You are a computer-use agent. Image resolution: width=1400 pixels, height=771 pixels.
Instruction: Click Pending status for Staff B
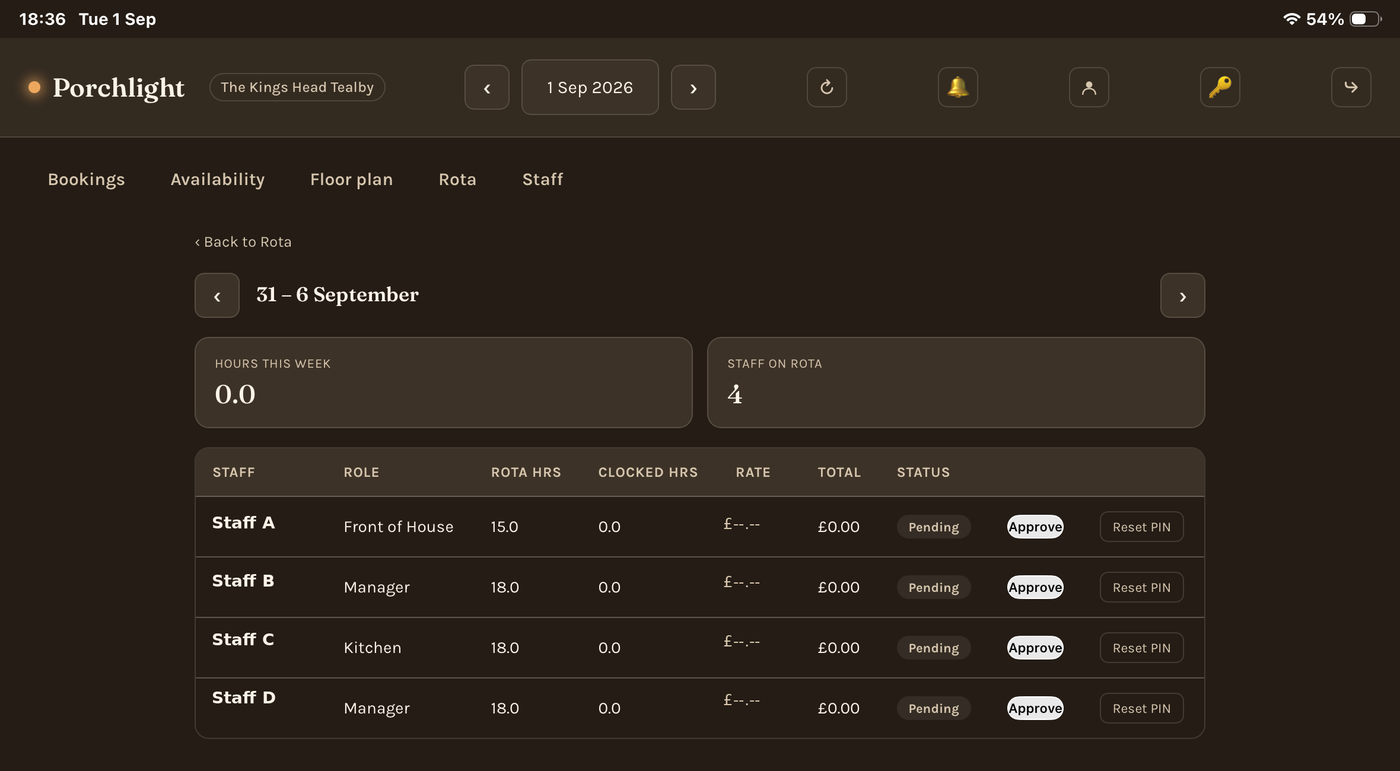pos(934,587)
